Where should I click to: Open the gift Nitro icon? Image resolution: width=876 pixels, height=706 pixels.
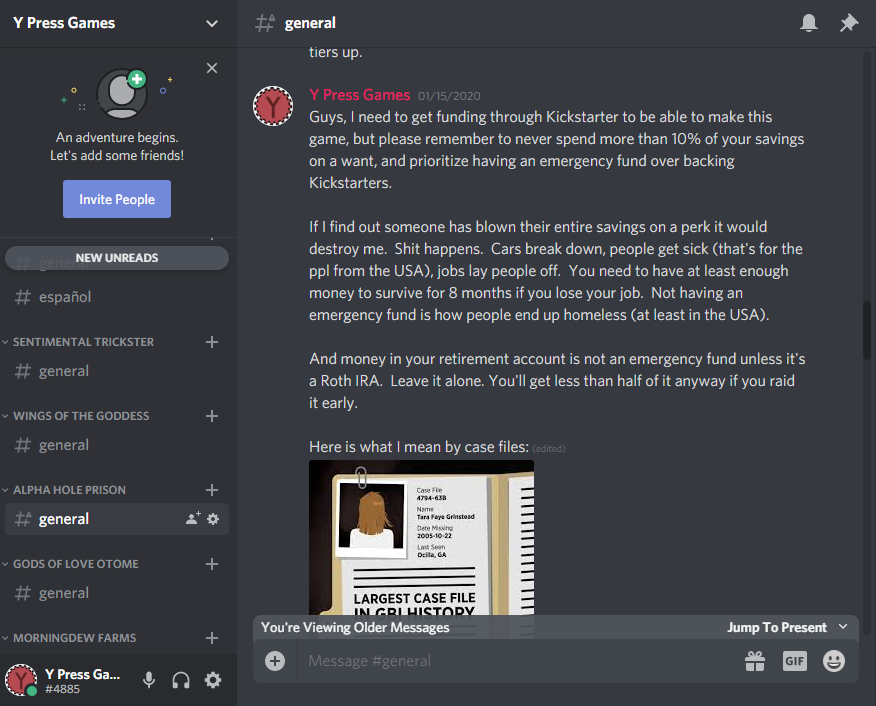click(755, 661)
